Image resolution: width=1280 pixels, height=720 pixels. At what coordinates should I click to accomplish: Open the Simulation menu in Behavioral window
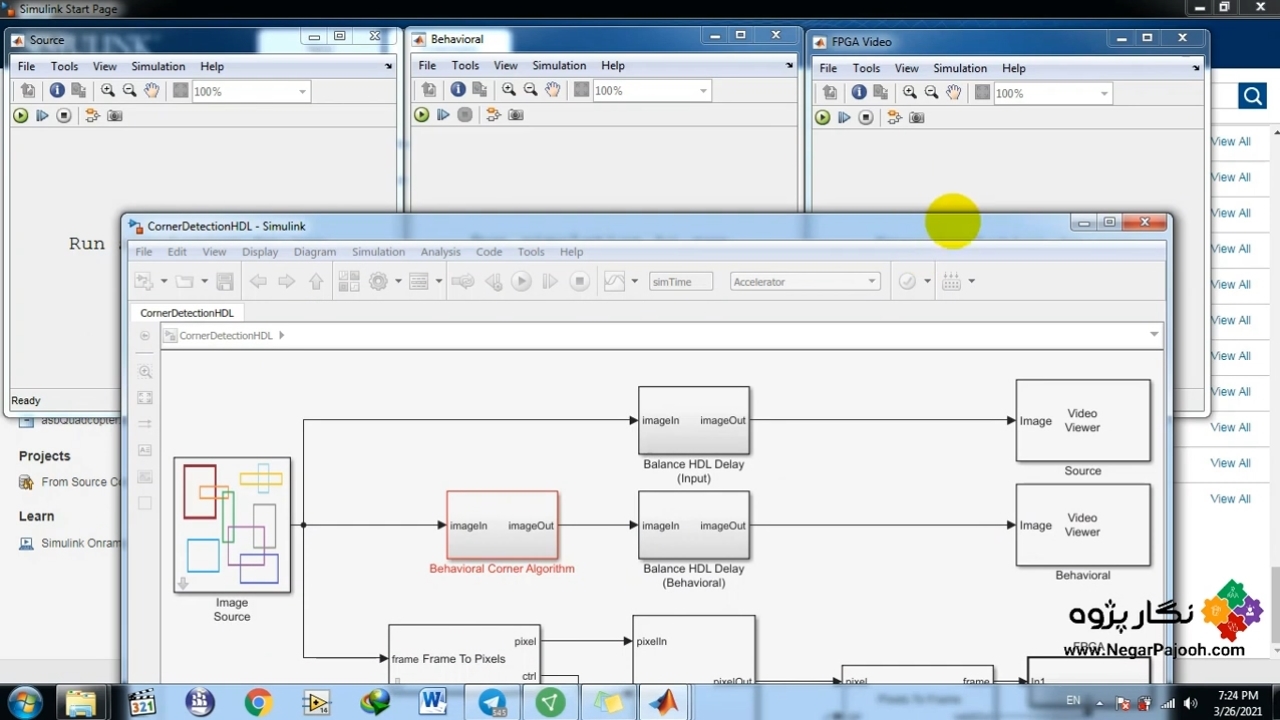(559, 66)
